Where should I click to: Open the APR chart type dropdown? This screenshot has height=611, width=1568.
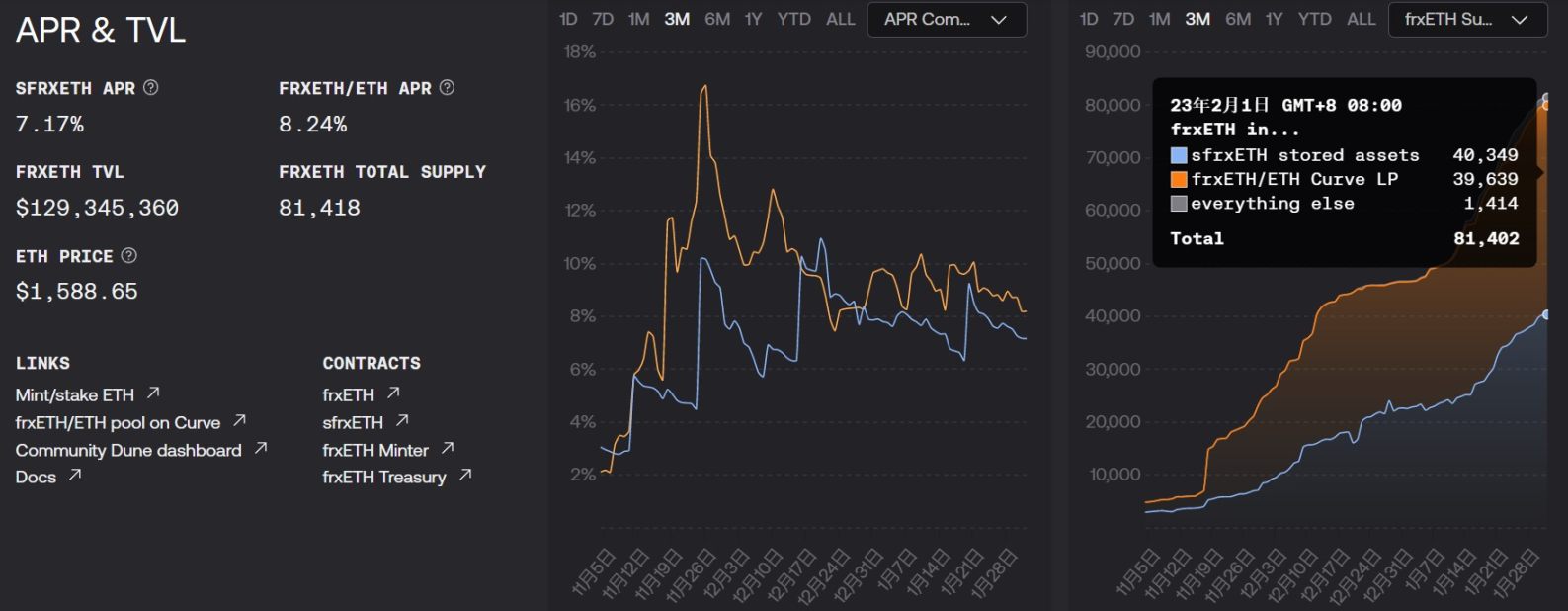(946, 19)
